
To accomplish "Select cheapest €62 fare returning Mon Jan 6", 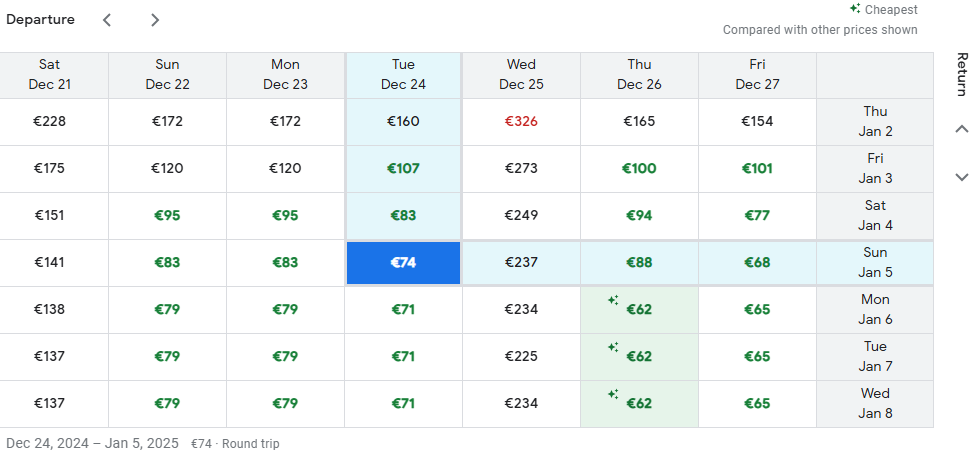I will click(x=639, y=310).
